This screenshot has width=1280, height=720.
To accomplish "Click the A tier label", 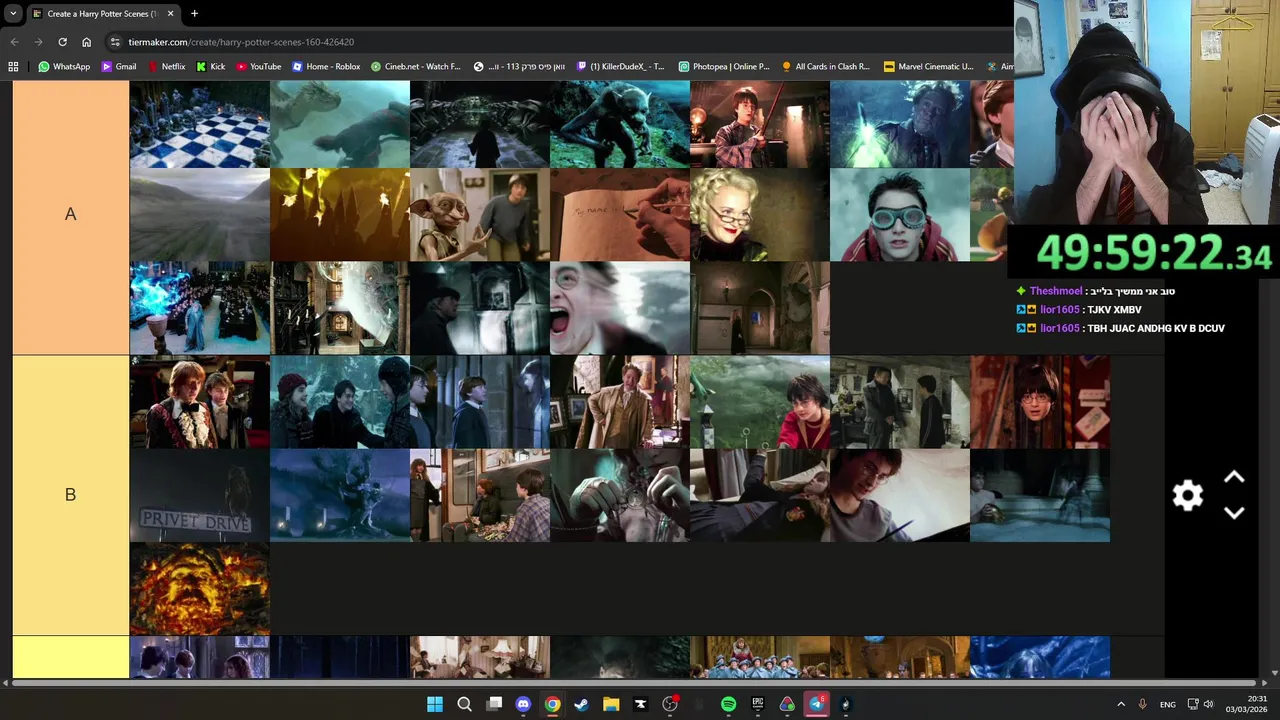I will pos(70,214).
